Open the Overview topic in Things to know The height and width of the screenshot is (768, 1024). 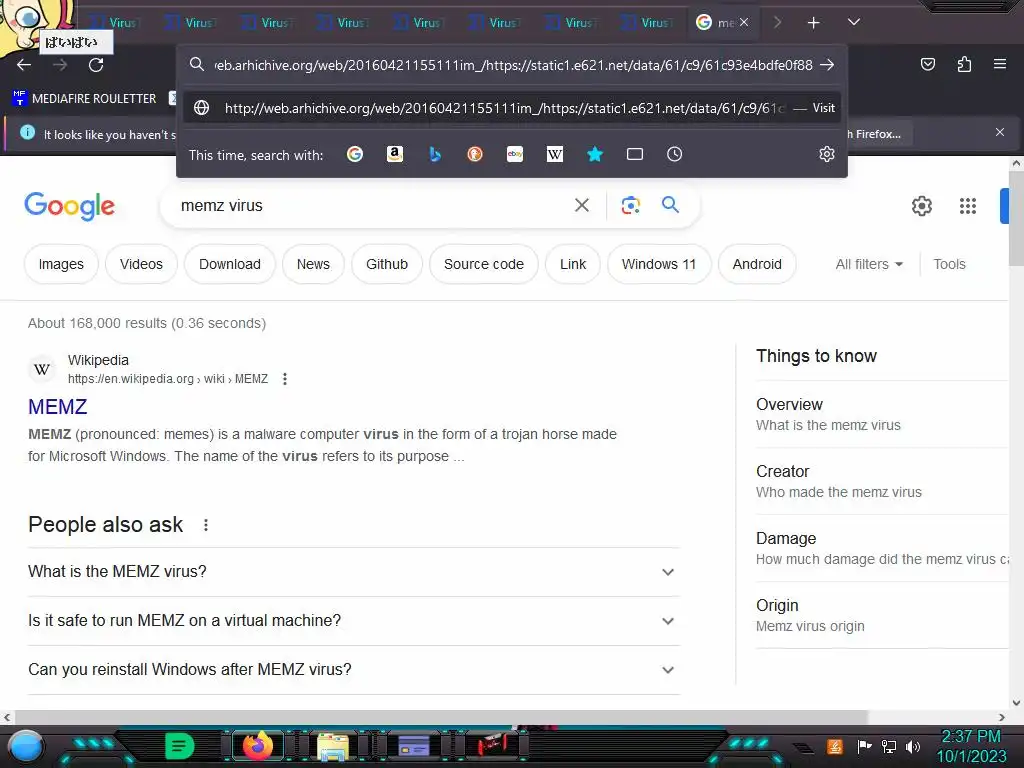[x=882, y=414]
